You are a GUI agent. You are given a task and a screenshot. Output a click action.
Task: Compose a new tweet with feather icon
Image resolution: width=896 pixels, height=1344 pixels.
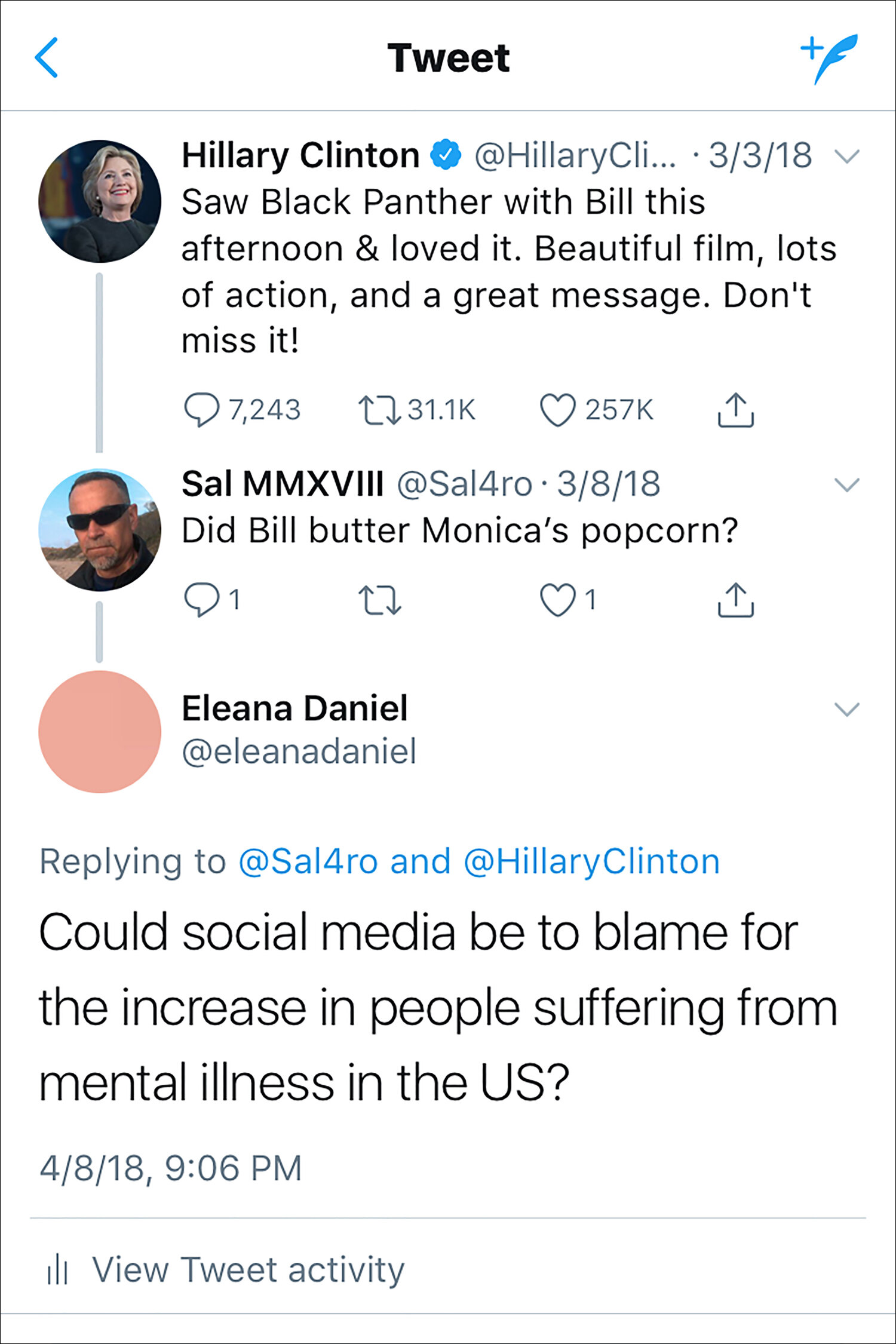(x=830, y=57)
